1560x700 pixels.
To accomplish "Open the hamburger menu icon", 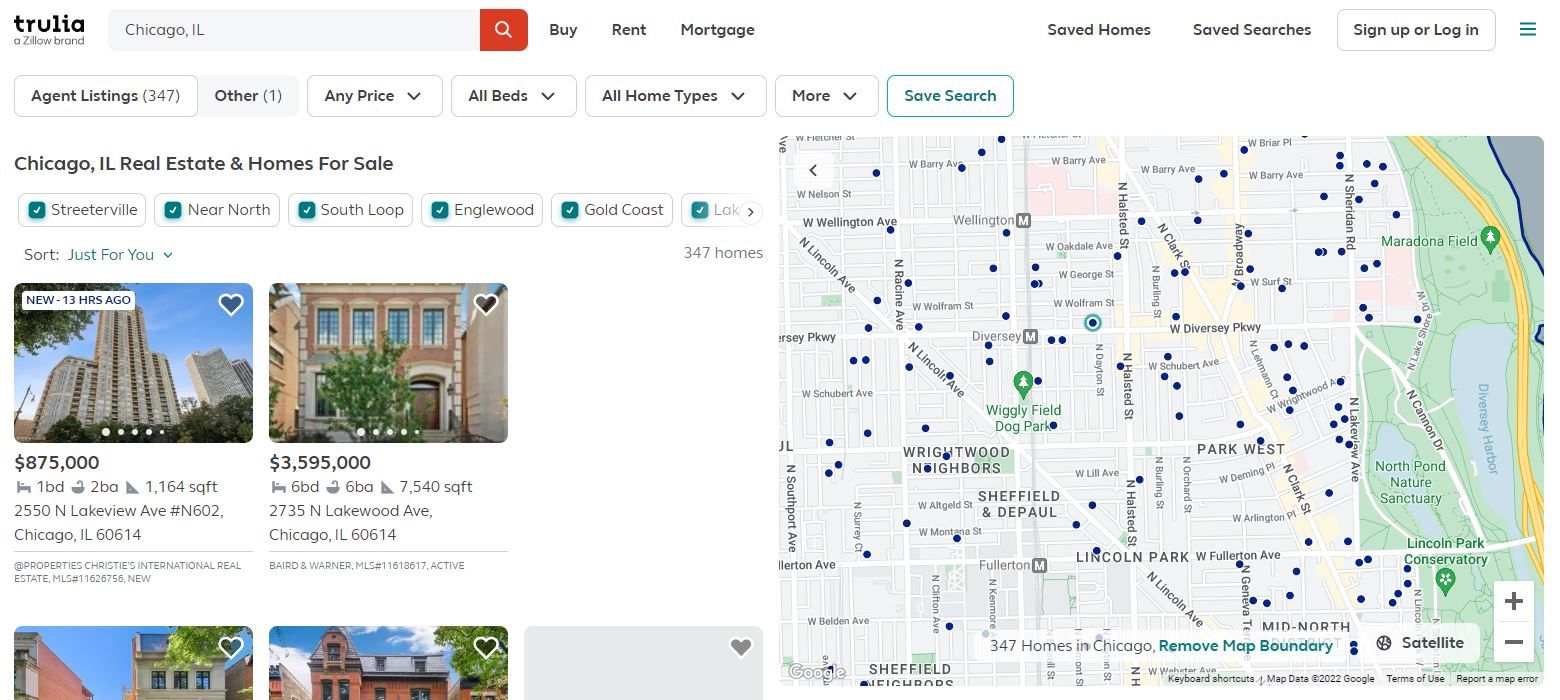I will [x=1527, y=30].
